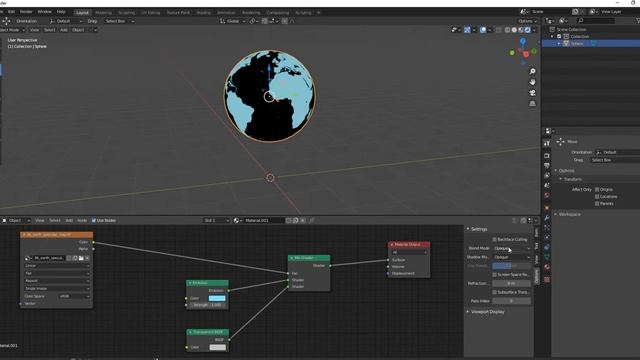
Task: Click open image folder icon in texture node
Action: click(x=81, y=258)
